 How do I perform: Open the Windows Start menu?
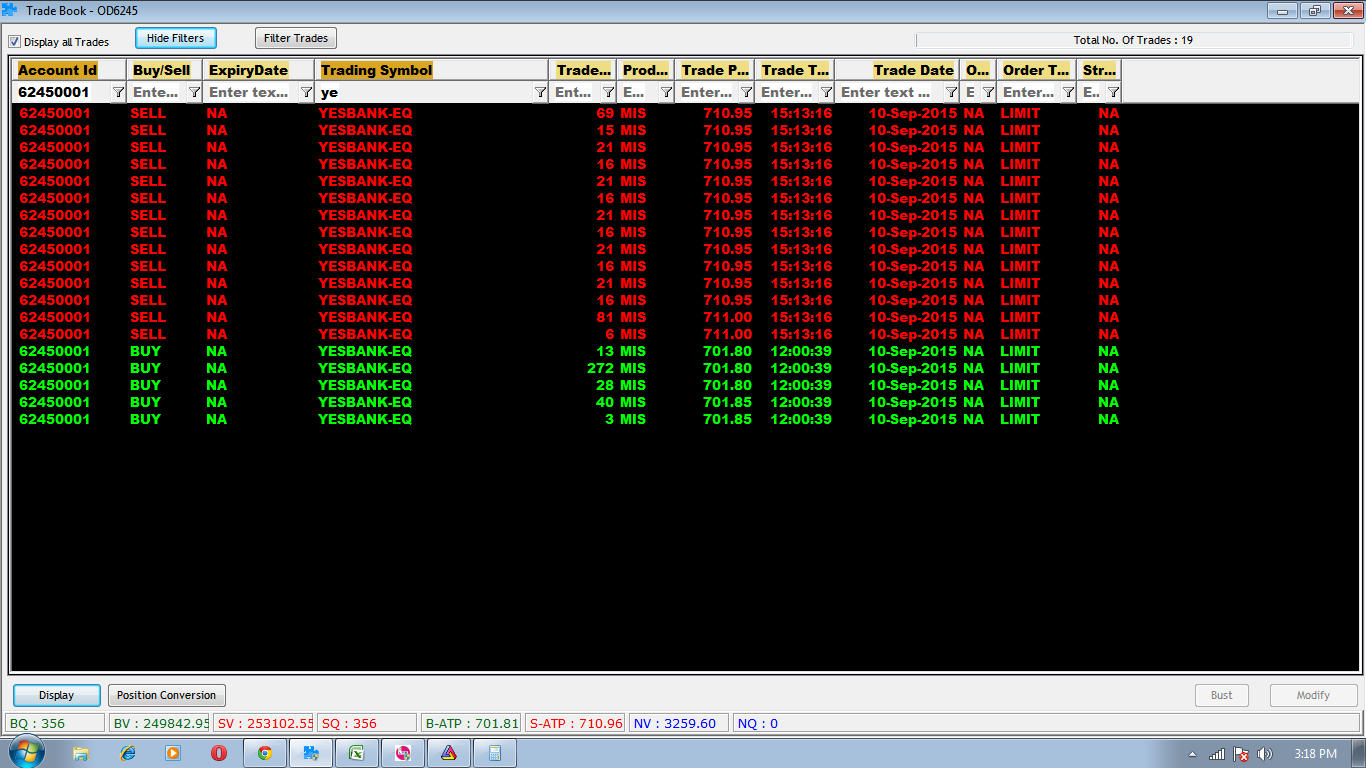(25, 752)
